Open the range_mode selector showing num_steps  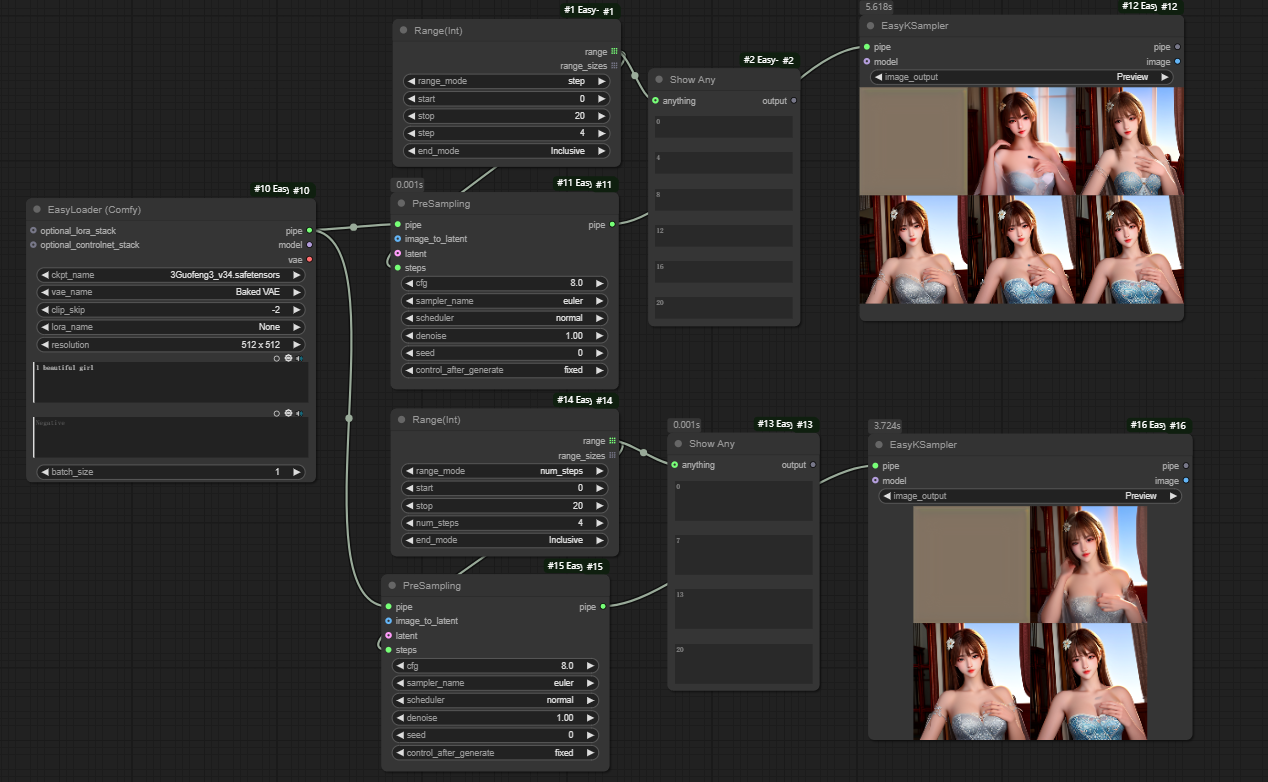tap(505, 471)
